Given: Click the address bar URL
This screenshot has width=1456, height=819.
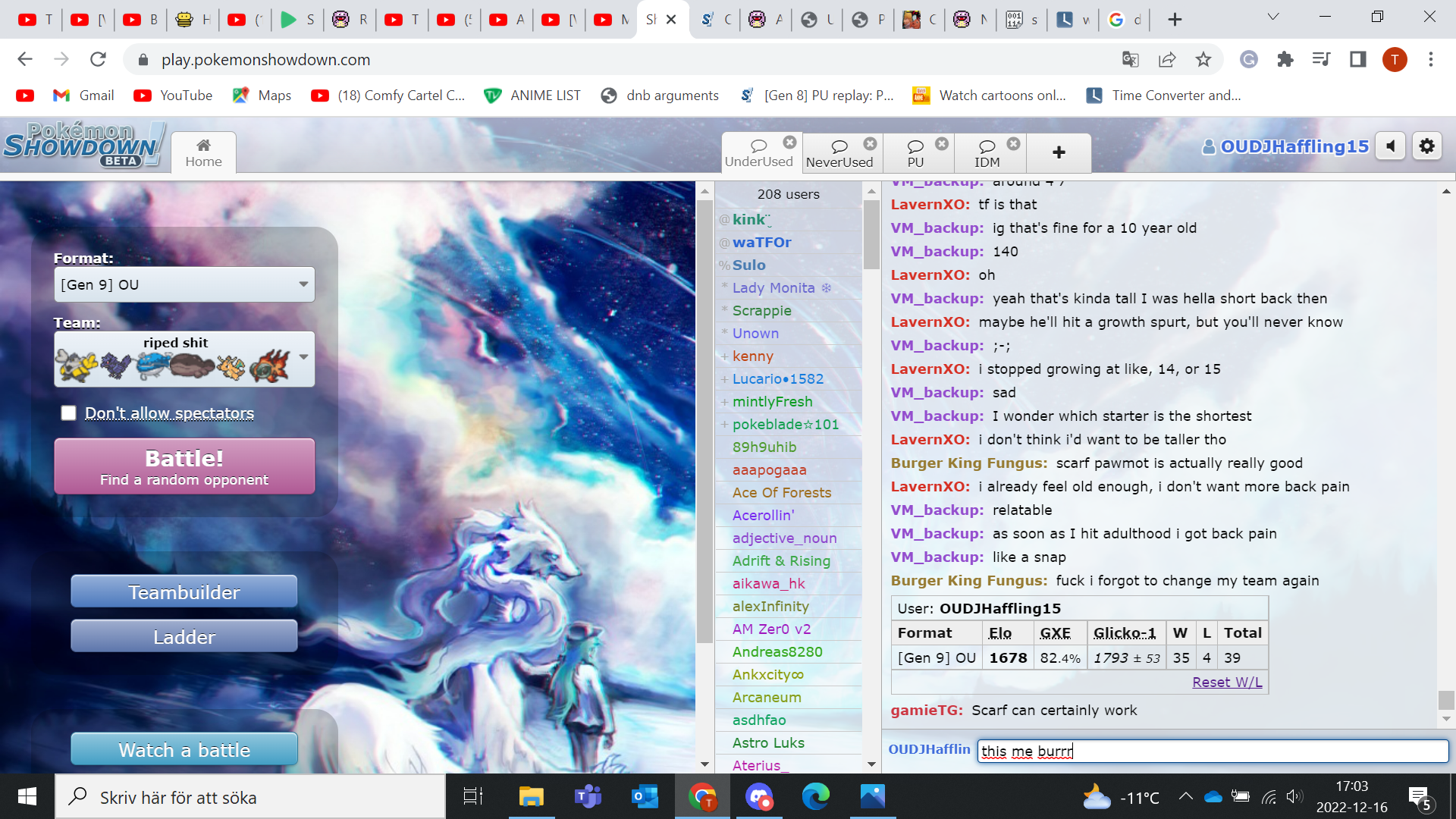Looking at the screenshot, I should pos(265,59).
